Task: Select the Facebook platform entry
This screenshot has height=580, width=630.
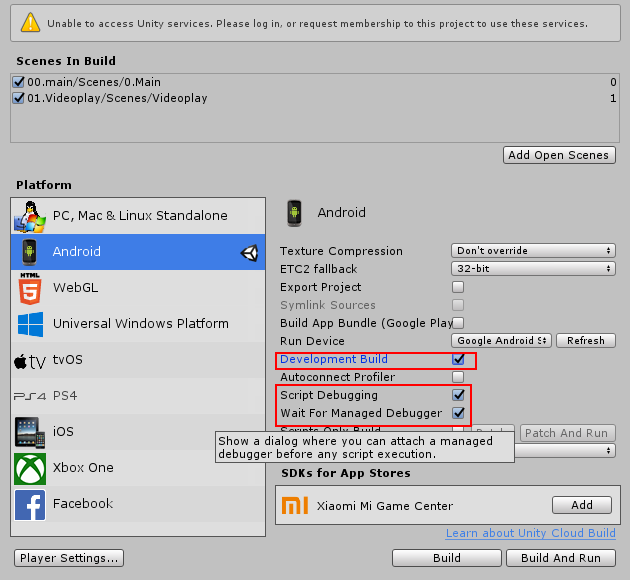Action: [138, 504]
